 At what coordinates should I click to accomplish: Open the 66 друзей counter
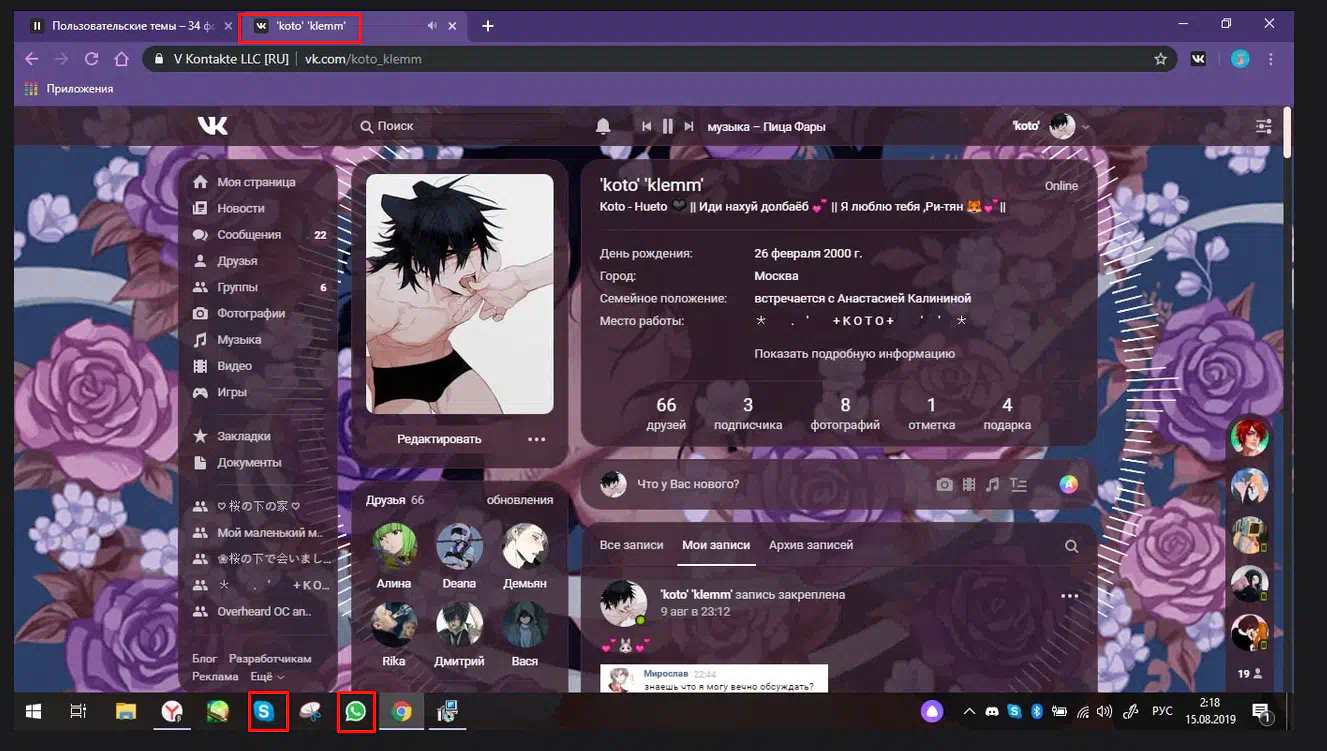[666, 414]
